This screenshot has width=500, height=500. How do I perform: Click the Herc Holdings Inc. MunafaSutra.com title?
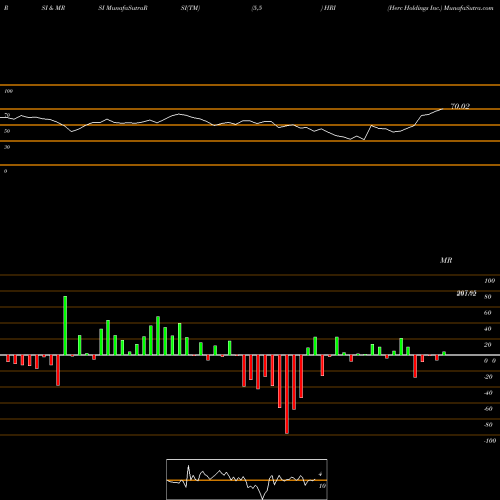tap(440, 8)
